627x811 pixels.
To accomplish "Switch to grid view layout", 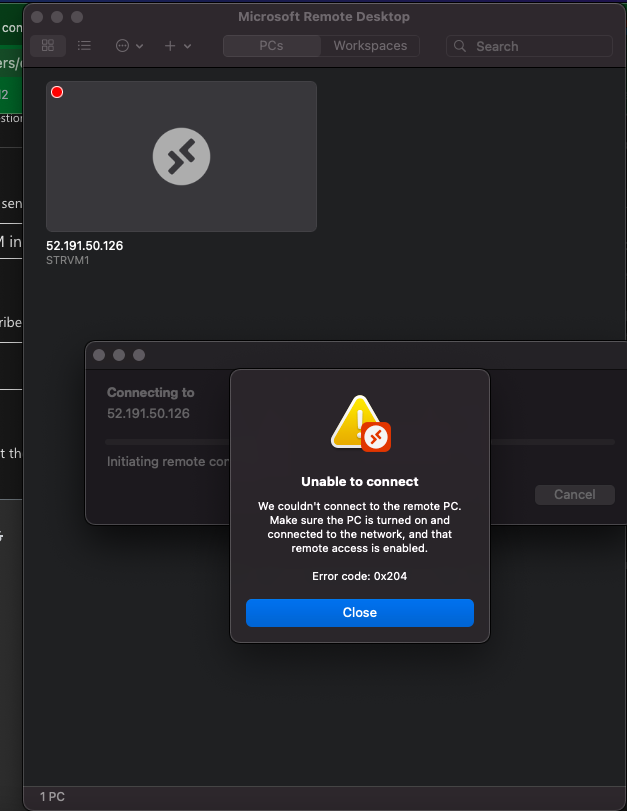I will (x=48, y=46).
